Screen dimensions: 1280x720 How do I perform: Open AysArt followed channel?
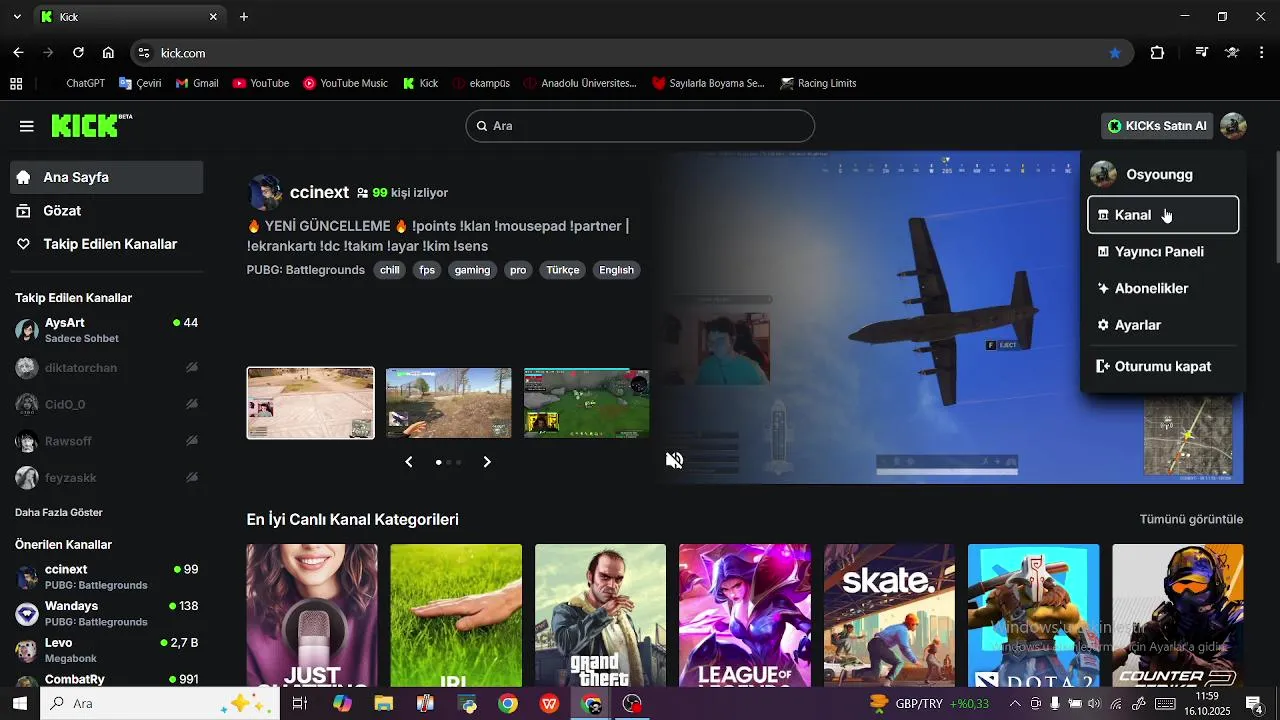pos(107,331)
